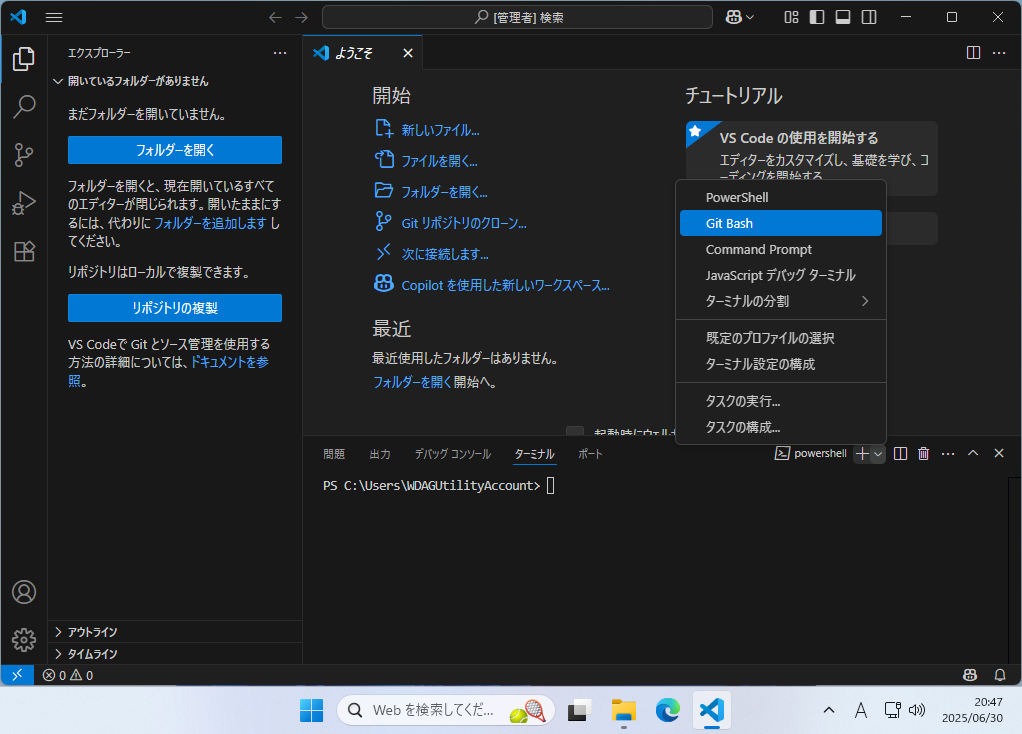The height and width of the screenshot is (734, 1022).
Task: Switch to the Ports panel tab
Action: coord(591,454)
